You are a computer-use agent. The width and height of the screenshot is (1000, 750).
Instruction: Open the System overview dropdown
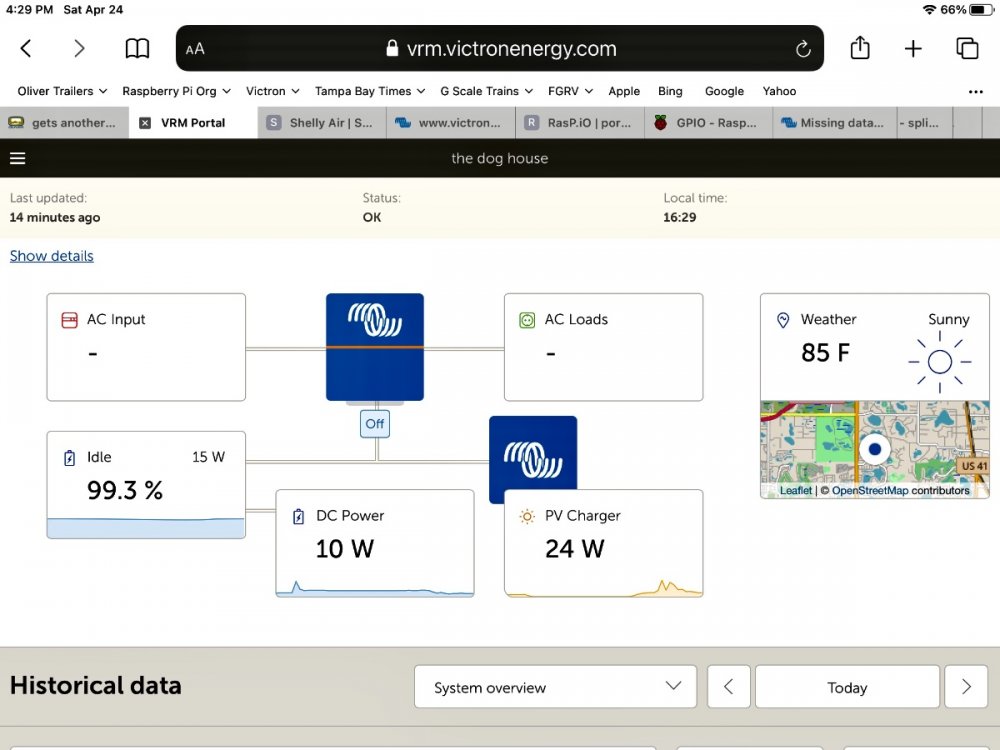point(557,687)
